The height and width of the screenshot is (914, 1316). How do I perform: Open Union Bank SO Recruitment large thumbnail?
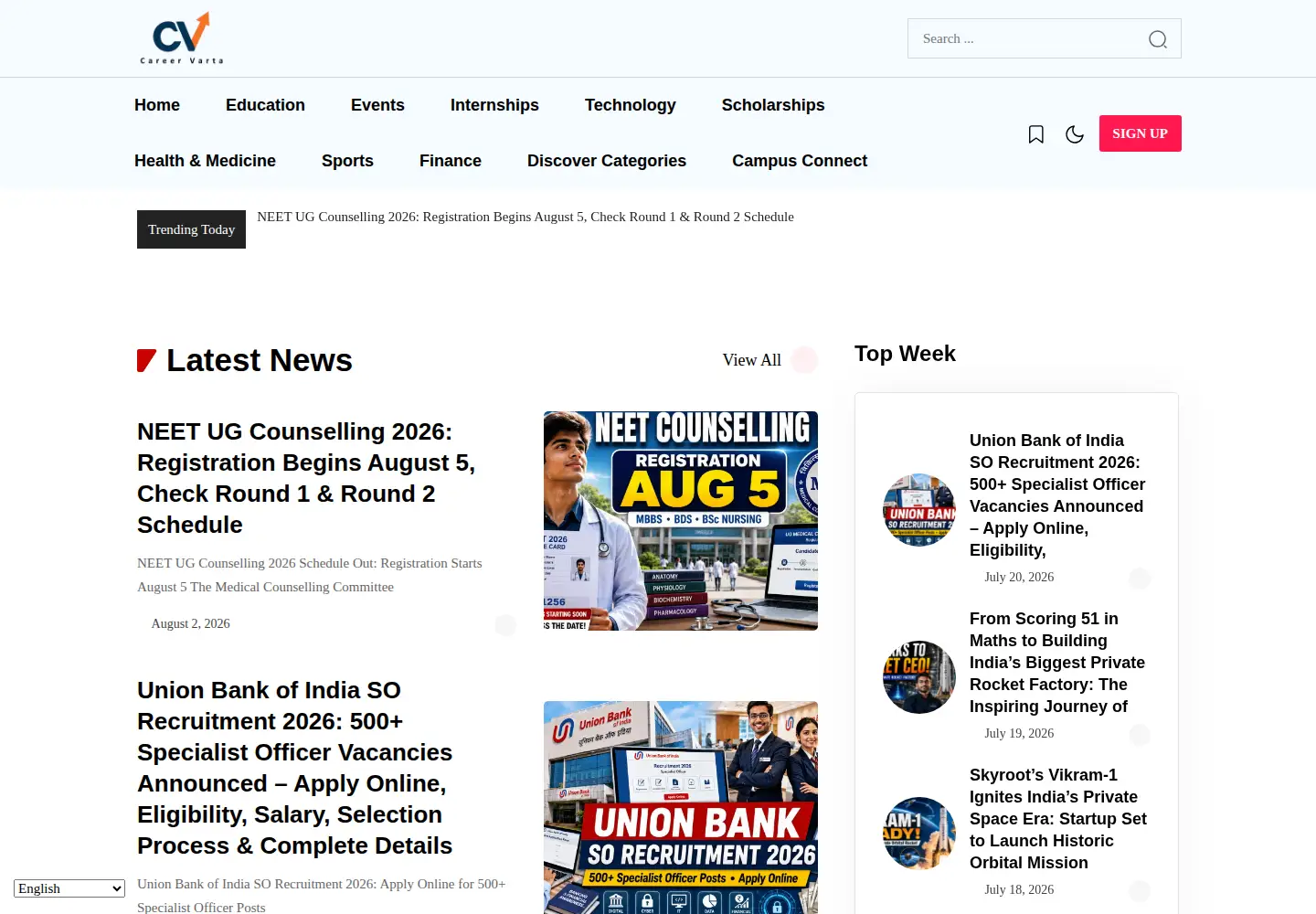point(681,808)
